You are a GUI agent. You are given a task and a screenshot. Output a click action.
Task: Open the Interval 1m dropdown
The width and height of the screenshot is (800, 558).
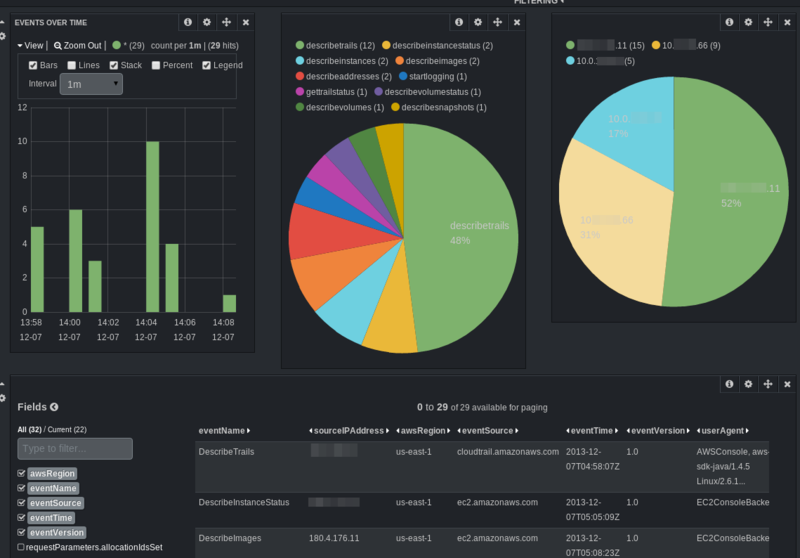[x=91, y=84]
